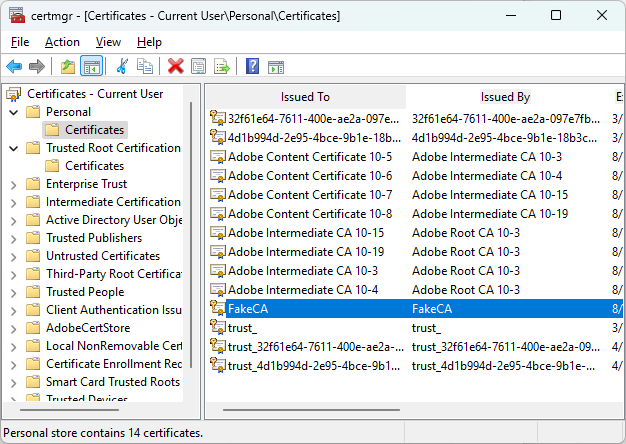Collapse the Personal tree node
The width and height of the screenshot is (626, 444).
(14, 113)
